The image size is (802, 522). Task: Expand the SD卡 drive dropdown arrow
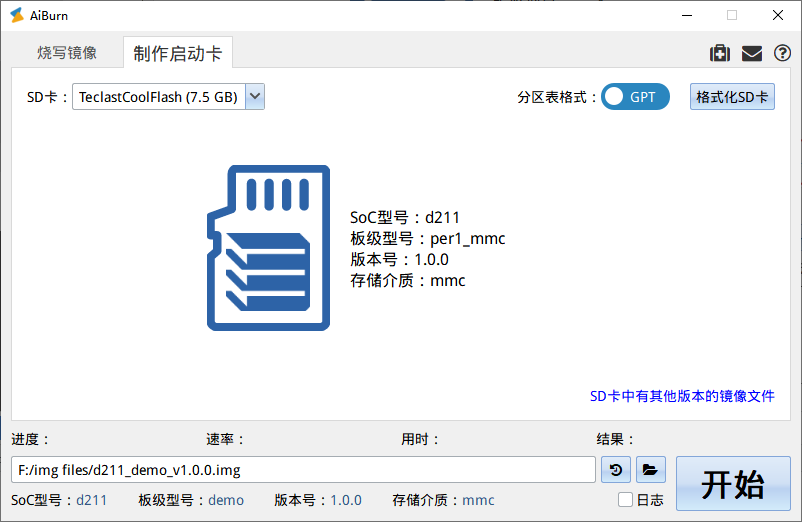(x=255, y=97)
